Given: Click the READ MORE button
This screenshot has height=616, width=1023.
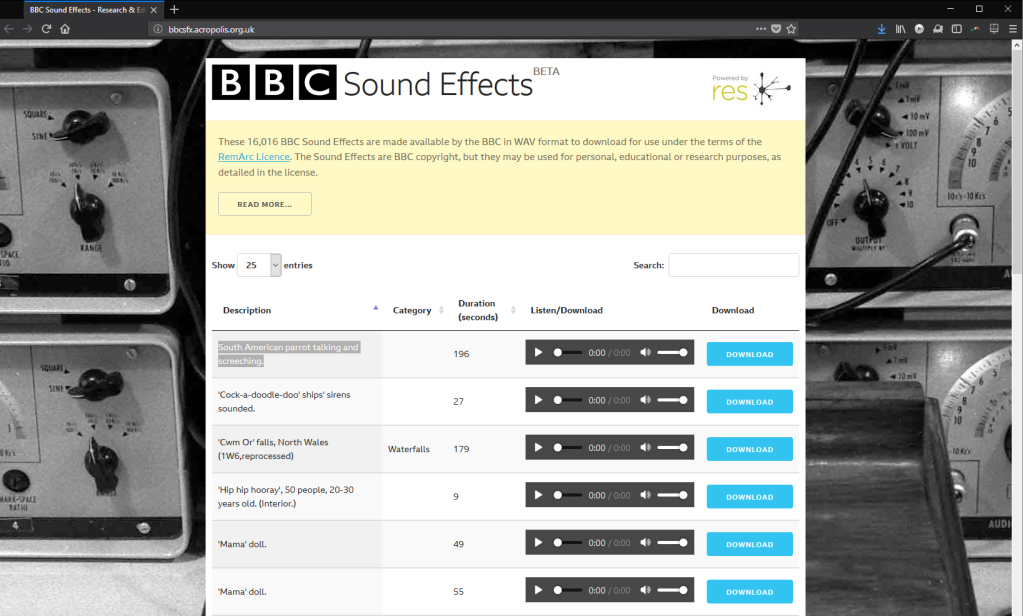Looking at the screenshot, I should click(x=264, y=204).
